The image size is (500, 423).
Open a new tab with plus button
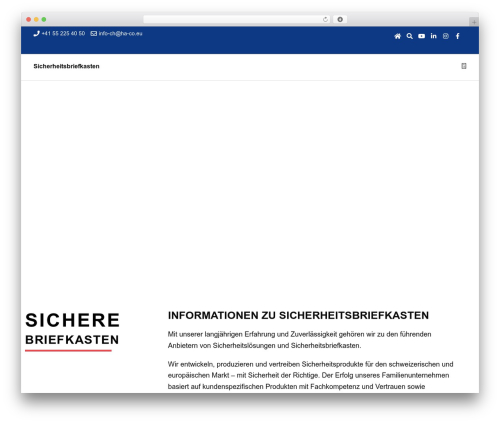[x=474, y=22]
